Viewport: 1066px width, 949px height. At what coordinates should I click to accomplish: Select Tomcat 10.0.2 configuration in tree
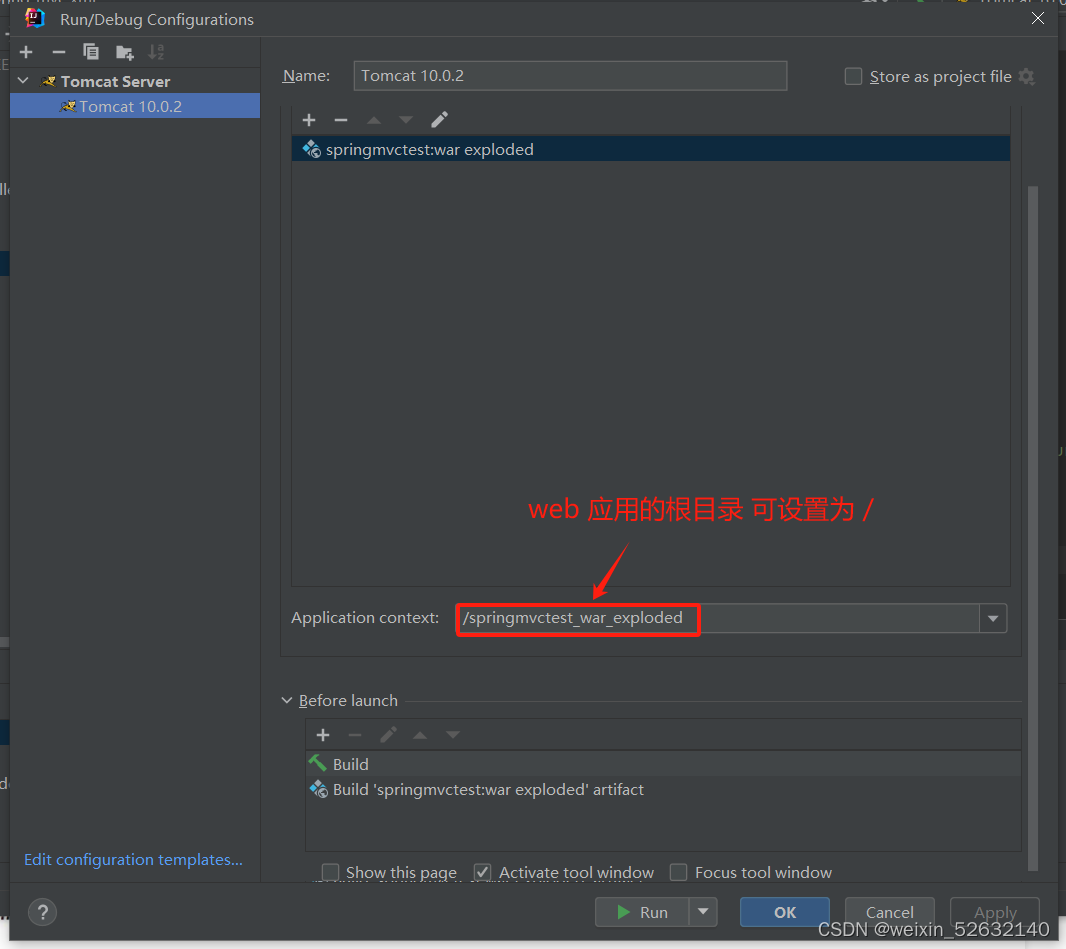135,106
